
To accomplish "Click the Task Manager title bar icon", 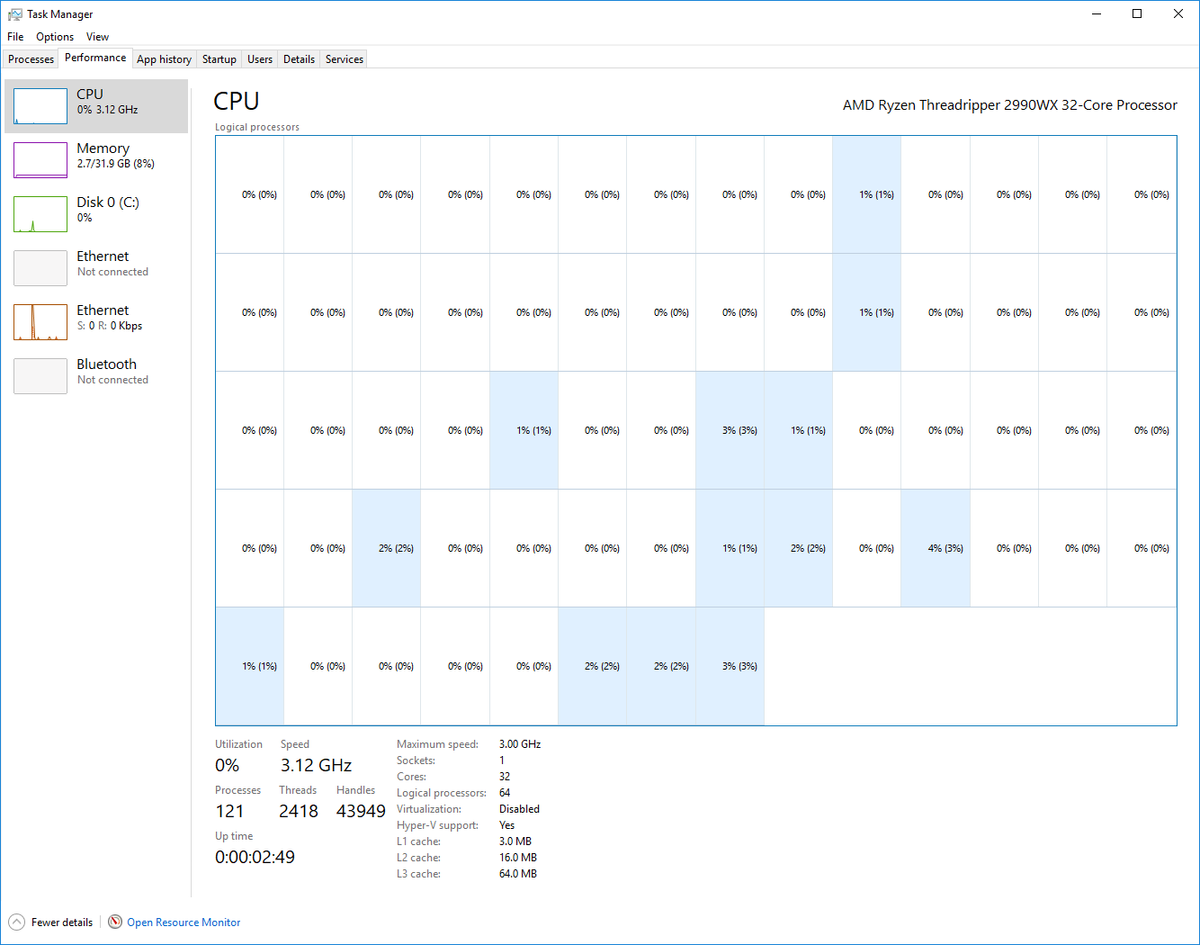I will (14, 14).
